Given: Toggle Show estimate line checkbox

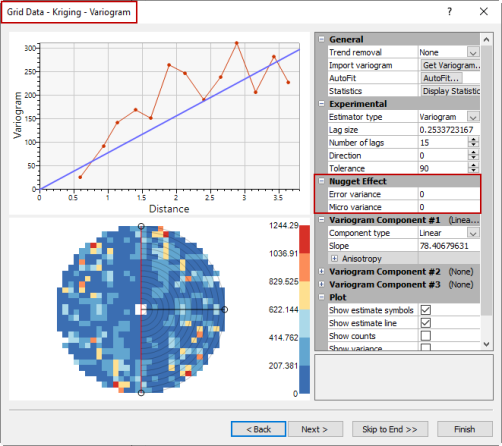Looking at the screenshot, I should tap(426, 323).
